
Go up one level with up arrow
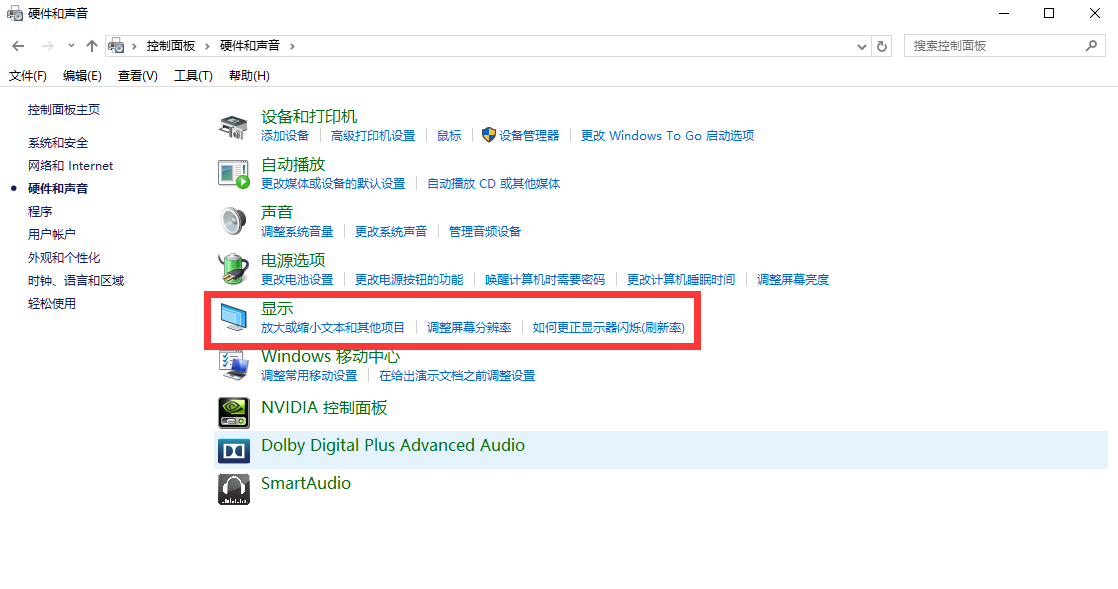pyautogui.click(x=91, y=46)
